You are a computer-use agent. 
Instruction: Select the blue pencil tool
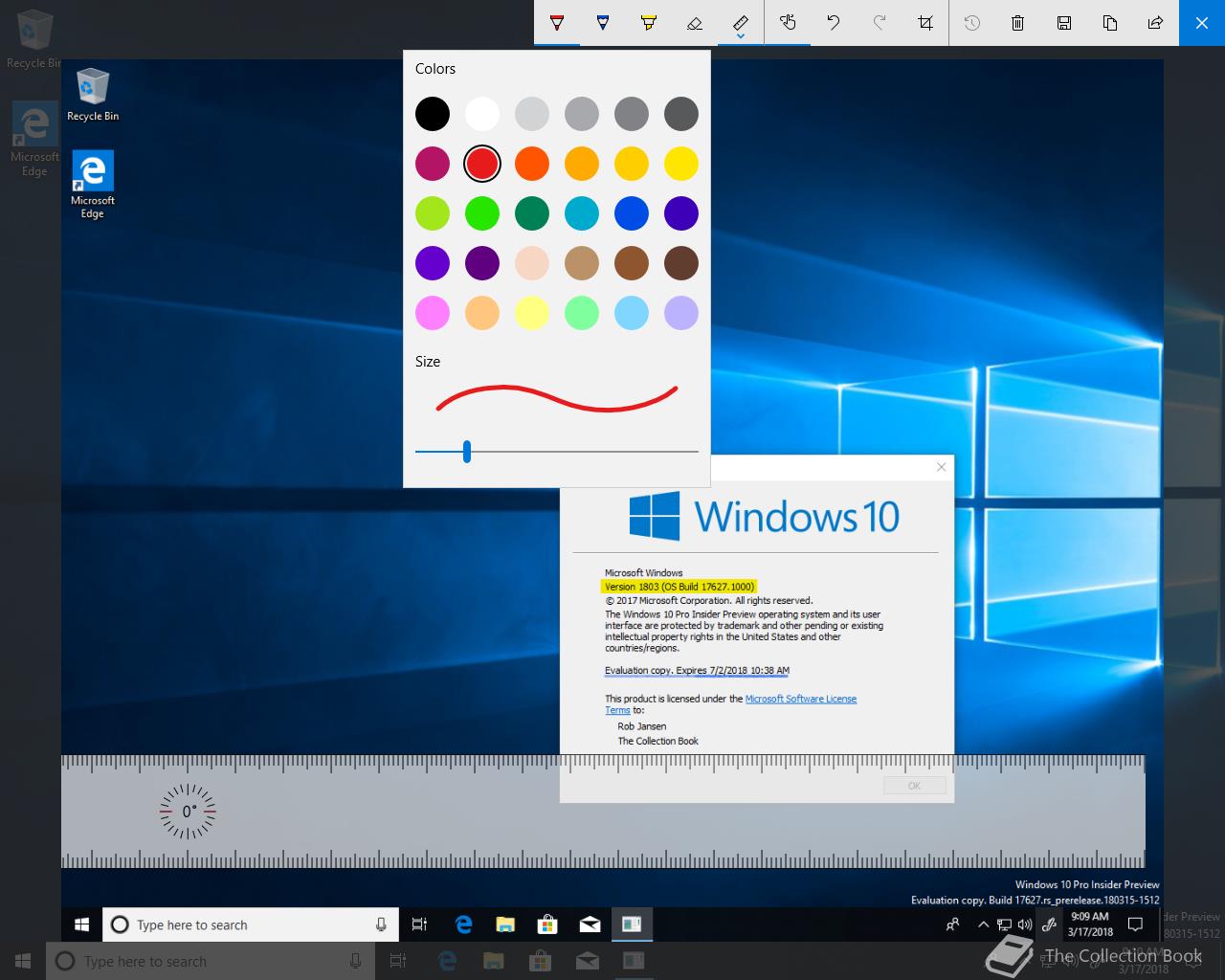[x=603, y=22]
